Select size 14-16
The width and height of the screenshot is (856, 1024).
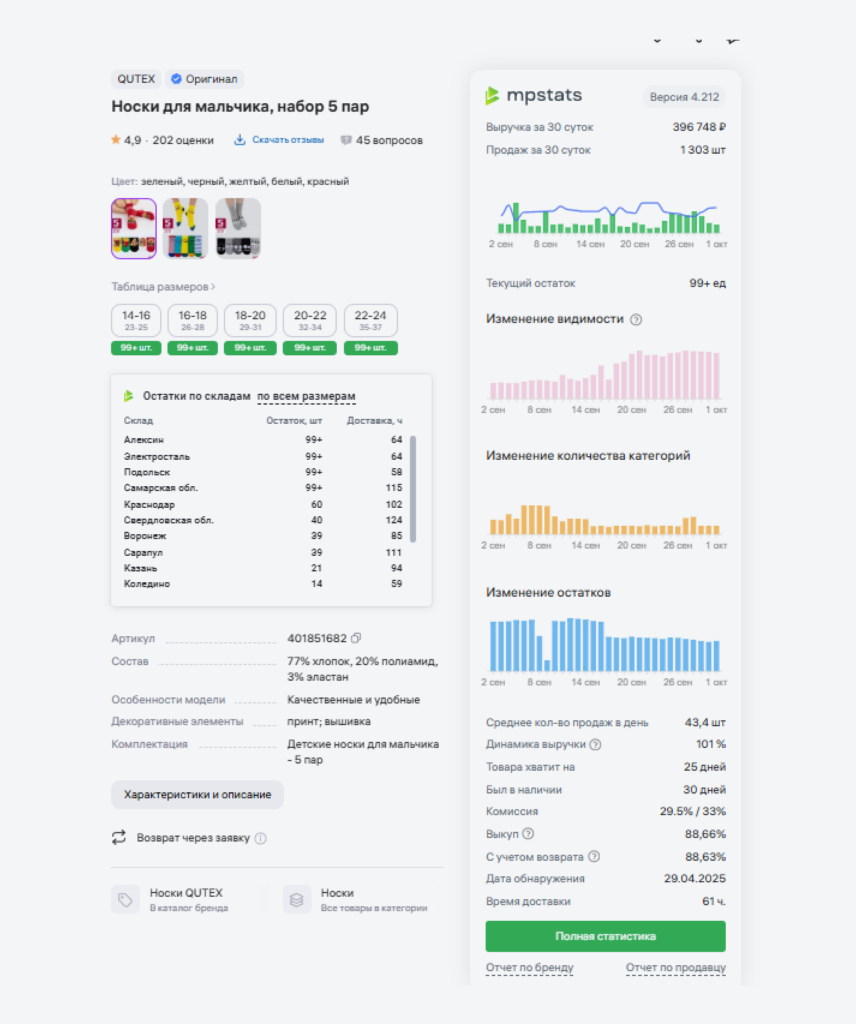(136, 320)
